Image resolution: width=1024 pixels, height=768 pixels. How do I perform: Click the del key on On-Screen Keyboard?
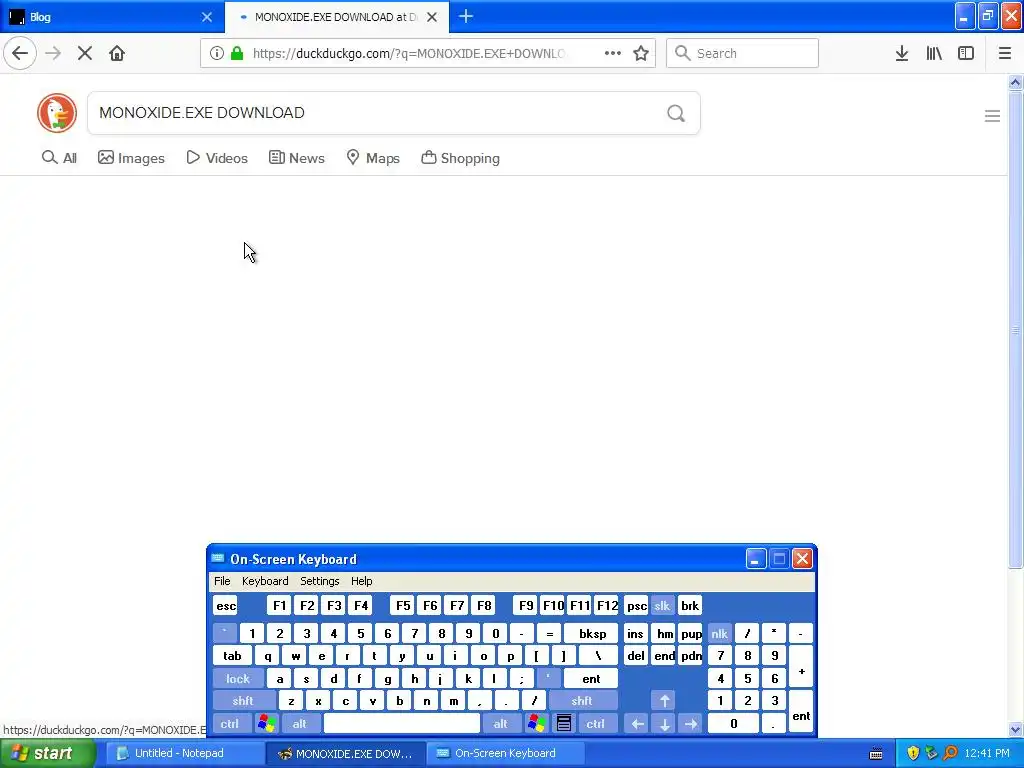point(635,656)
